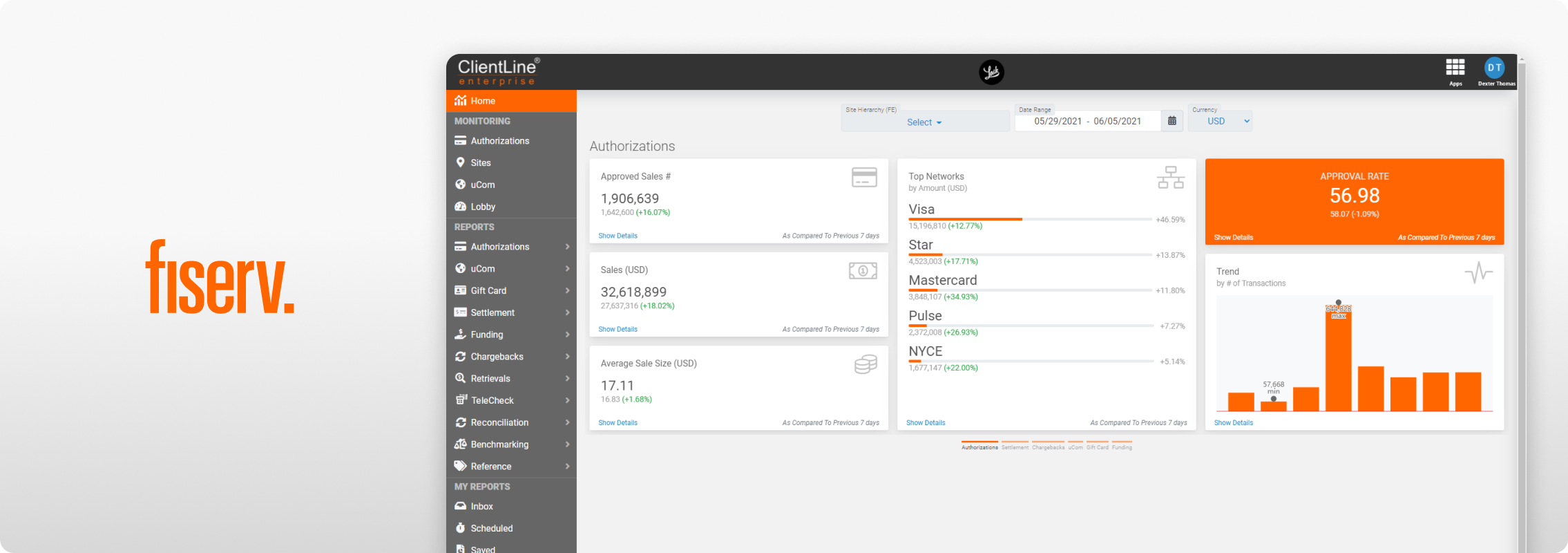The width and height of the screenshot is (1568, 553).
Task: Open the Currency USD dropdown
Action: click(1220, 121)
